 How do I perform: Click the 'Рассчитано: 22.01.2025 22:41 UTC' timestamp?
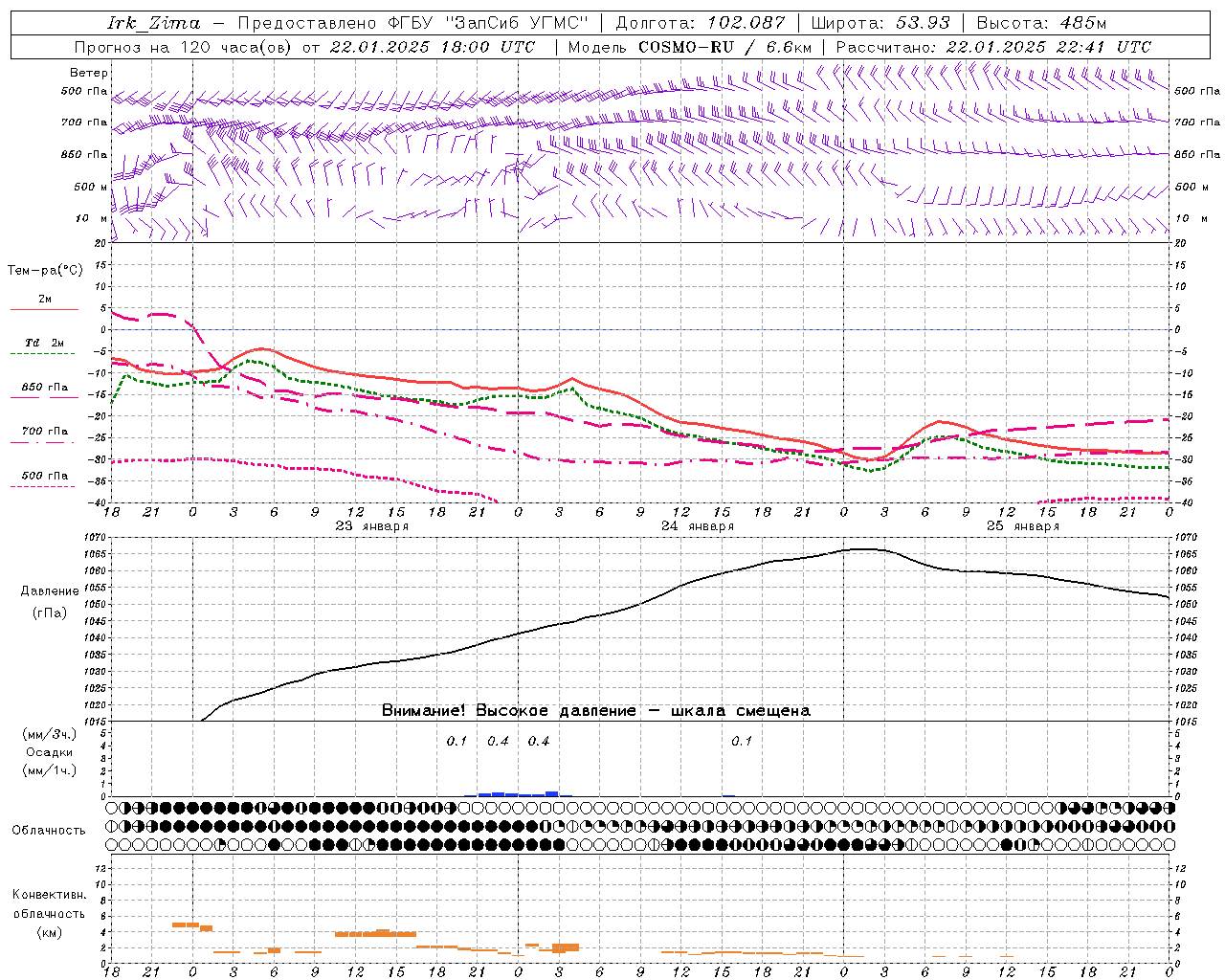[x=993, y=47]
